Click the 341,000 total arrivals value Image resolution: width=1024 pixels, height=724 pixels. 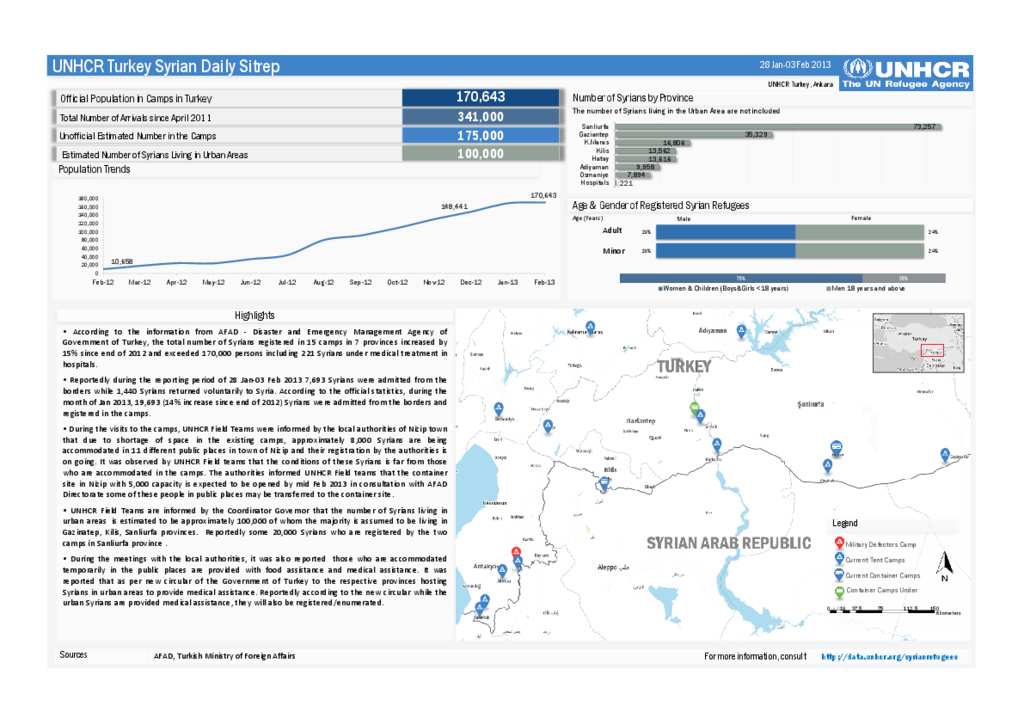tap(481, 117)
